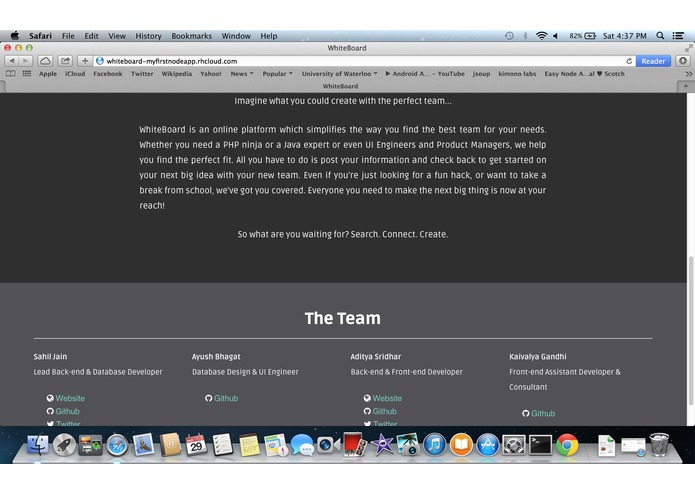Click the Reader button
The width and height of the screenshot is (695, 494).
[653, 61]
